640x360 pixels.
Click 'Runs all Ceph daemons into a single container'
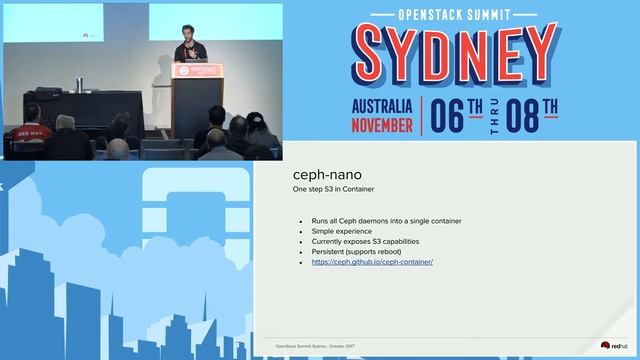point(386,221)
